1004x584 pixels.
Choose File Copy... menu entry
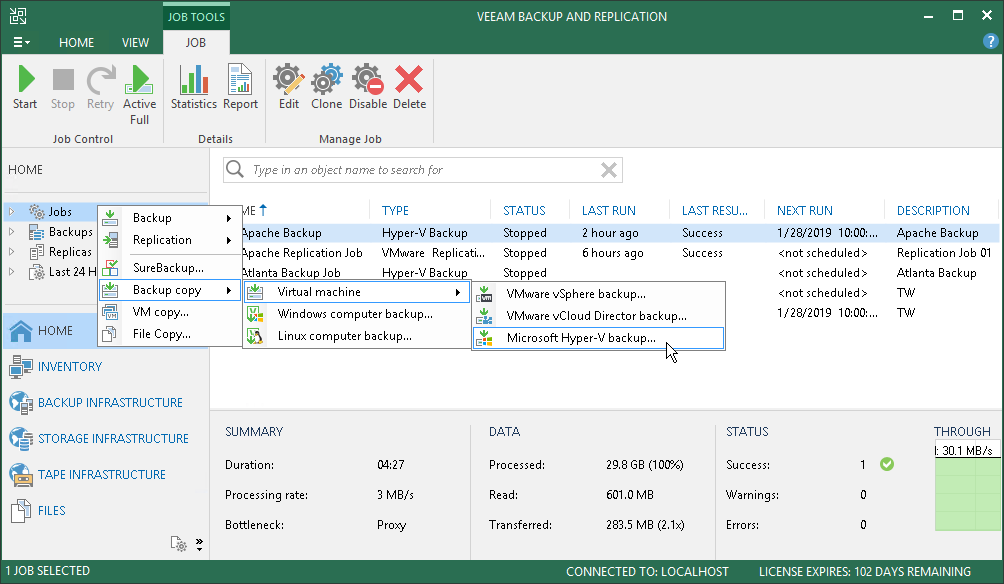169,334
